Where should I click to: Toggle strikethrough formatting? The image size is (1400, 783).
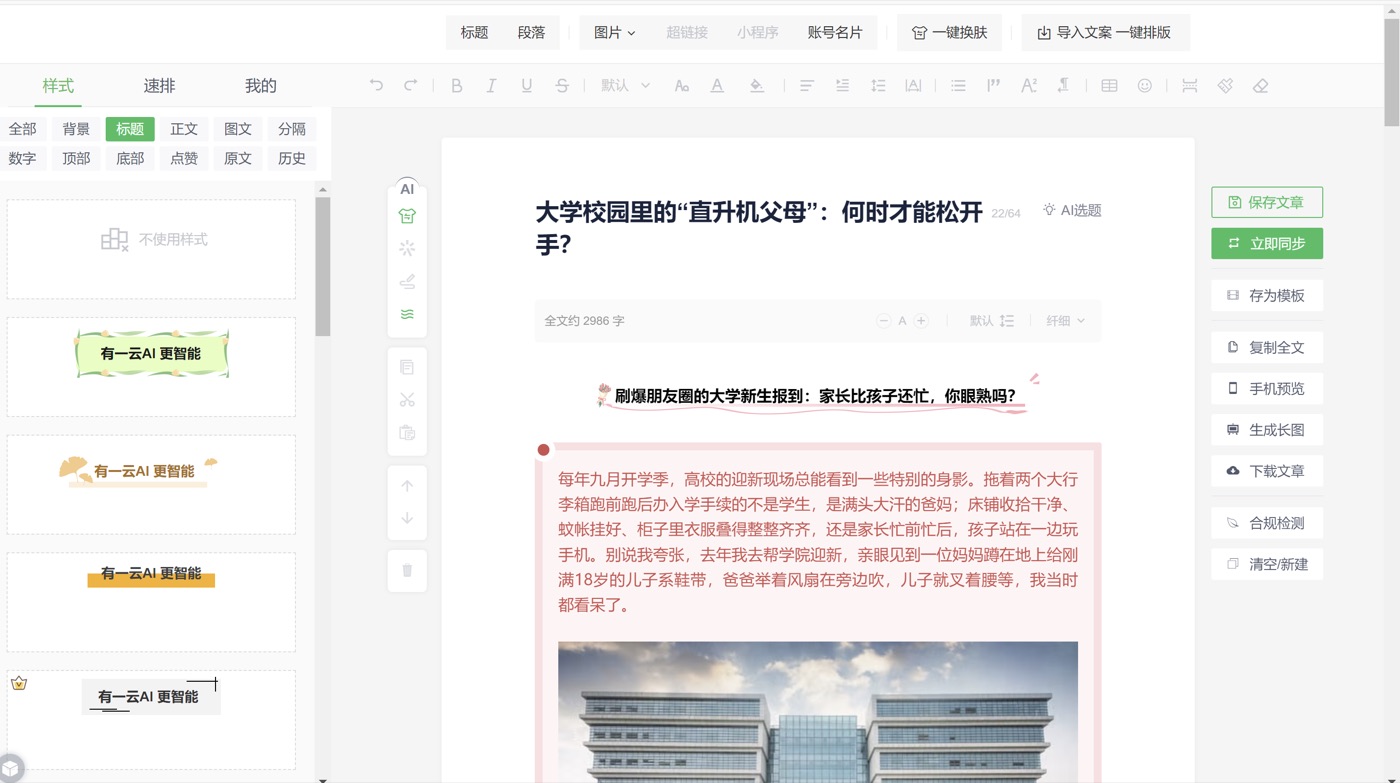[562, 86]
